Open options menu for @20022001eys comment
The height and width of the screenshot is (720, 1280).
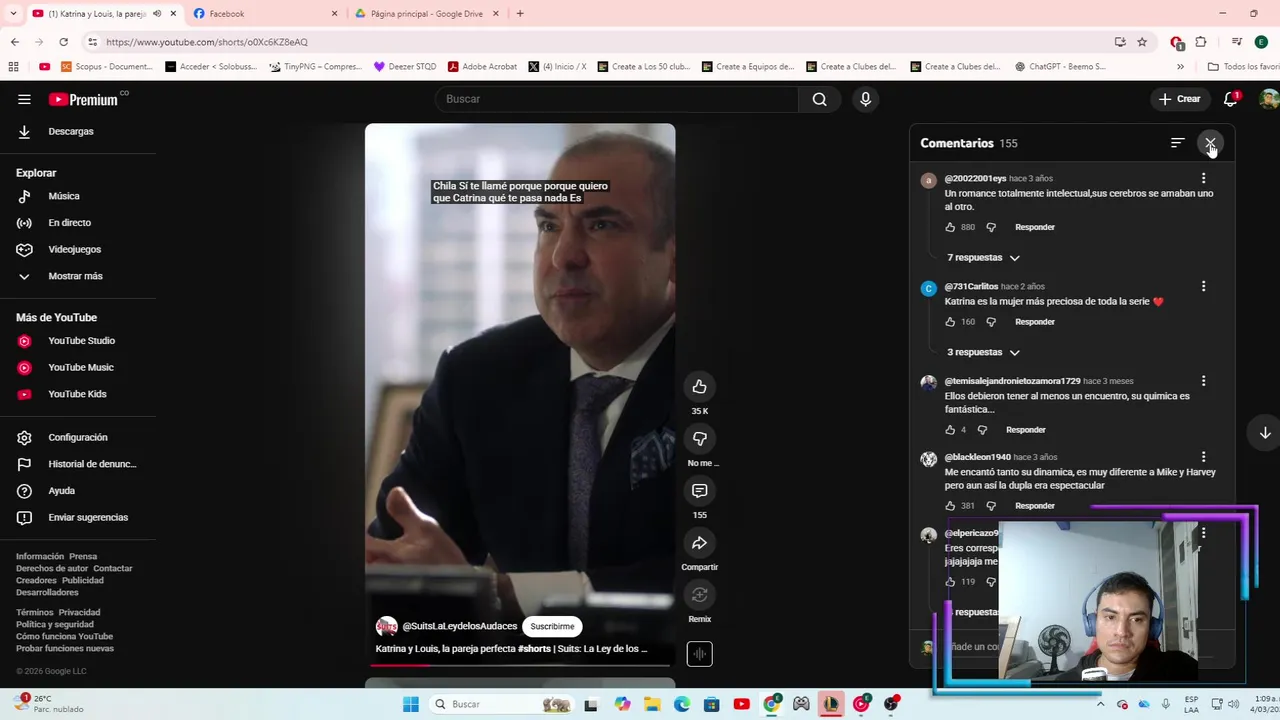click(x=1203, y=178)
